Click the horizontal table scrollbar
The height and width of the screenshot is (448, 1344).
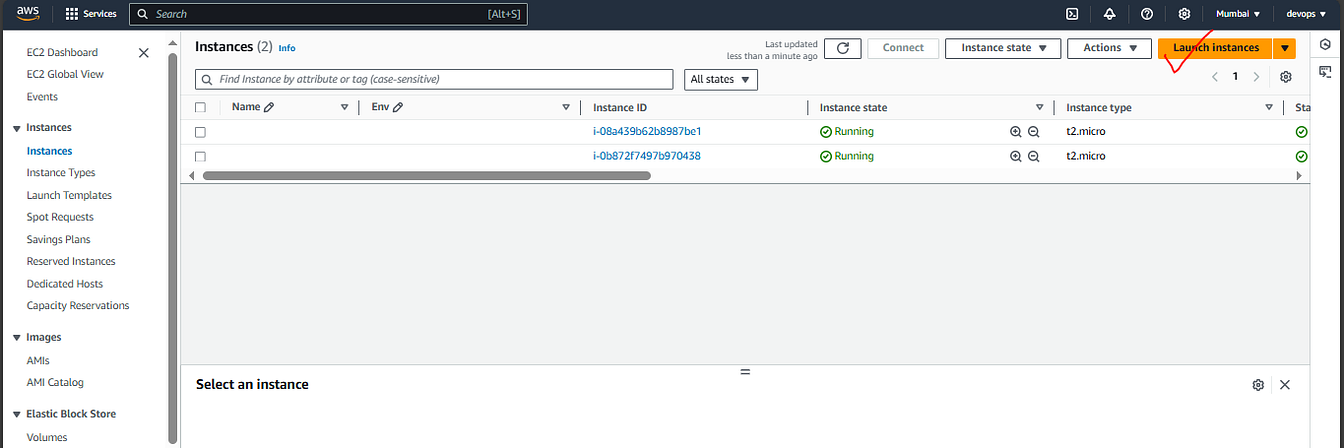click(426, 175)
